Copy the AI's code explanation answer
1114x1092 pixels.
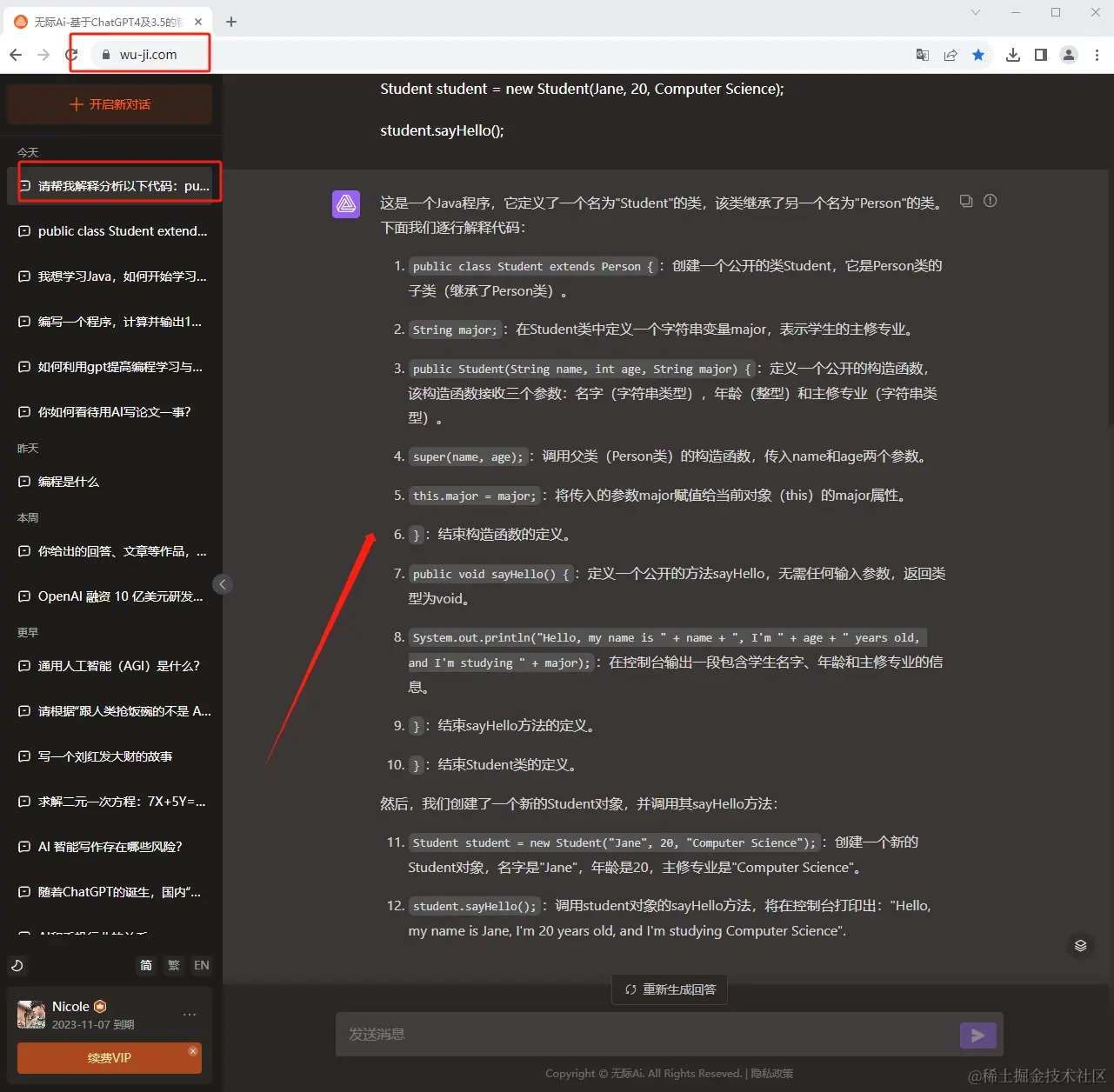pyautogui.click(x=965, y=201)
